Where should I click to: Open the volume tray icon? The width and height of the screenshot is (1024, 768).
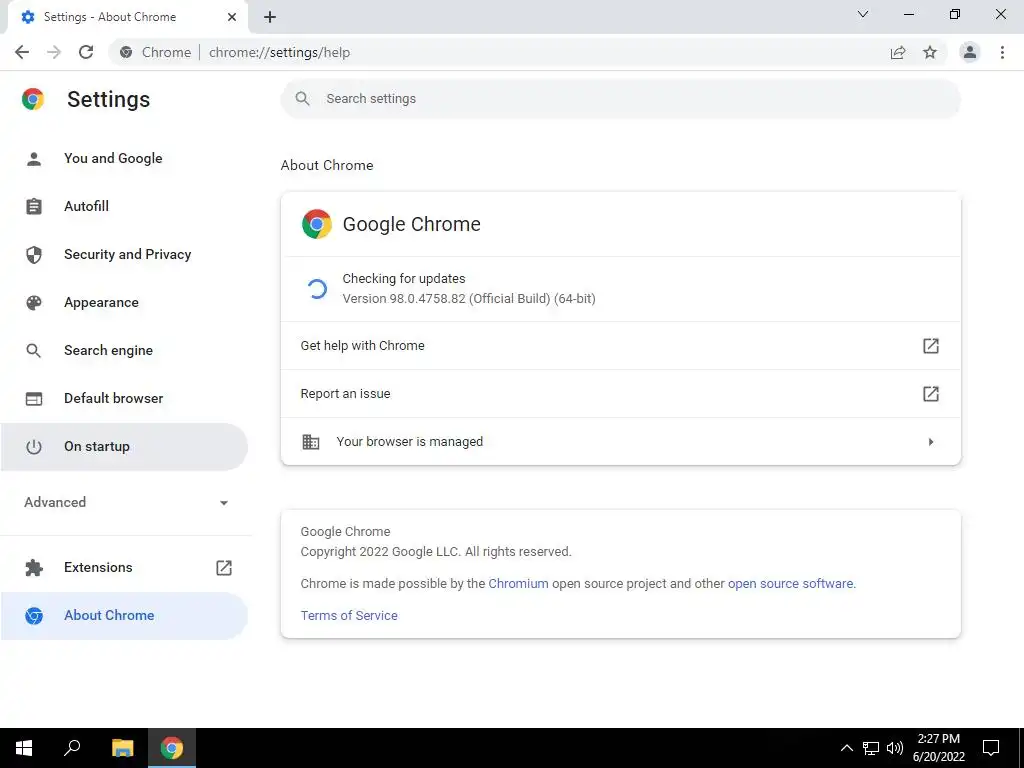[x=895, y=748]
